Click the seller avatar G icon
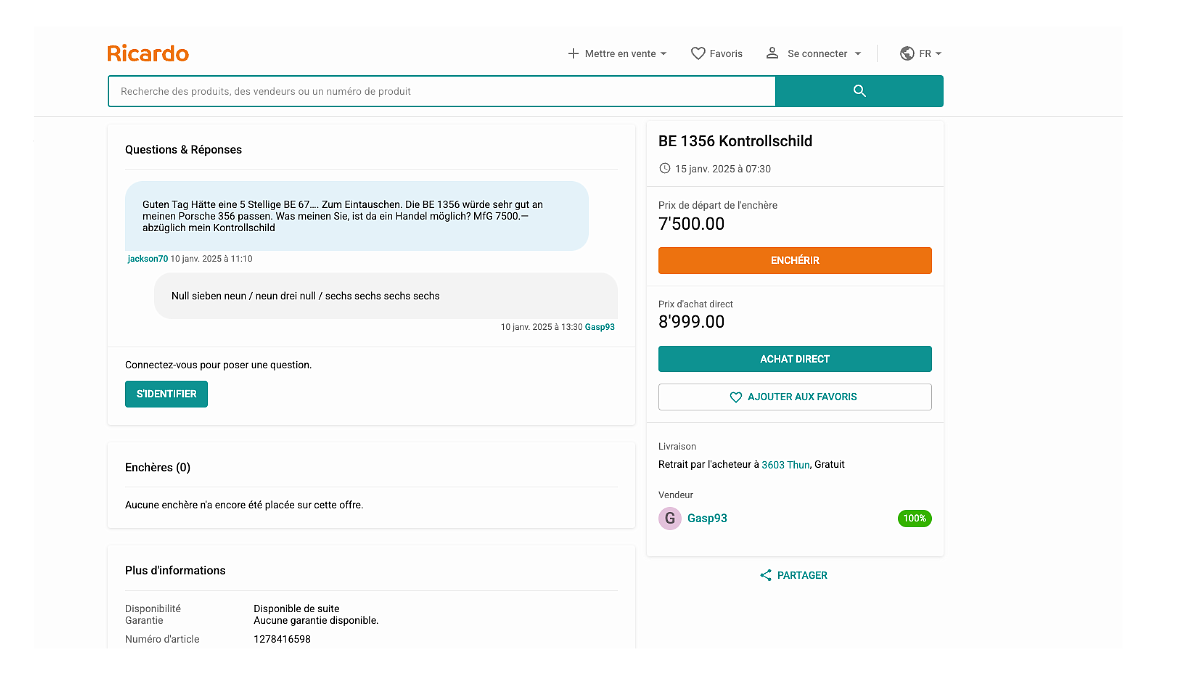Image resolution: width=1197 pixels, height=673 pixels. [669, 518]
